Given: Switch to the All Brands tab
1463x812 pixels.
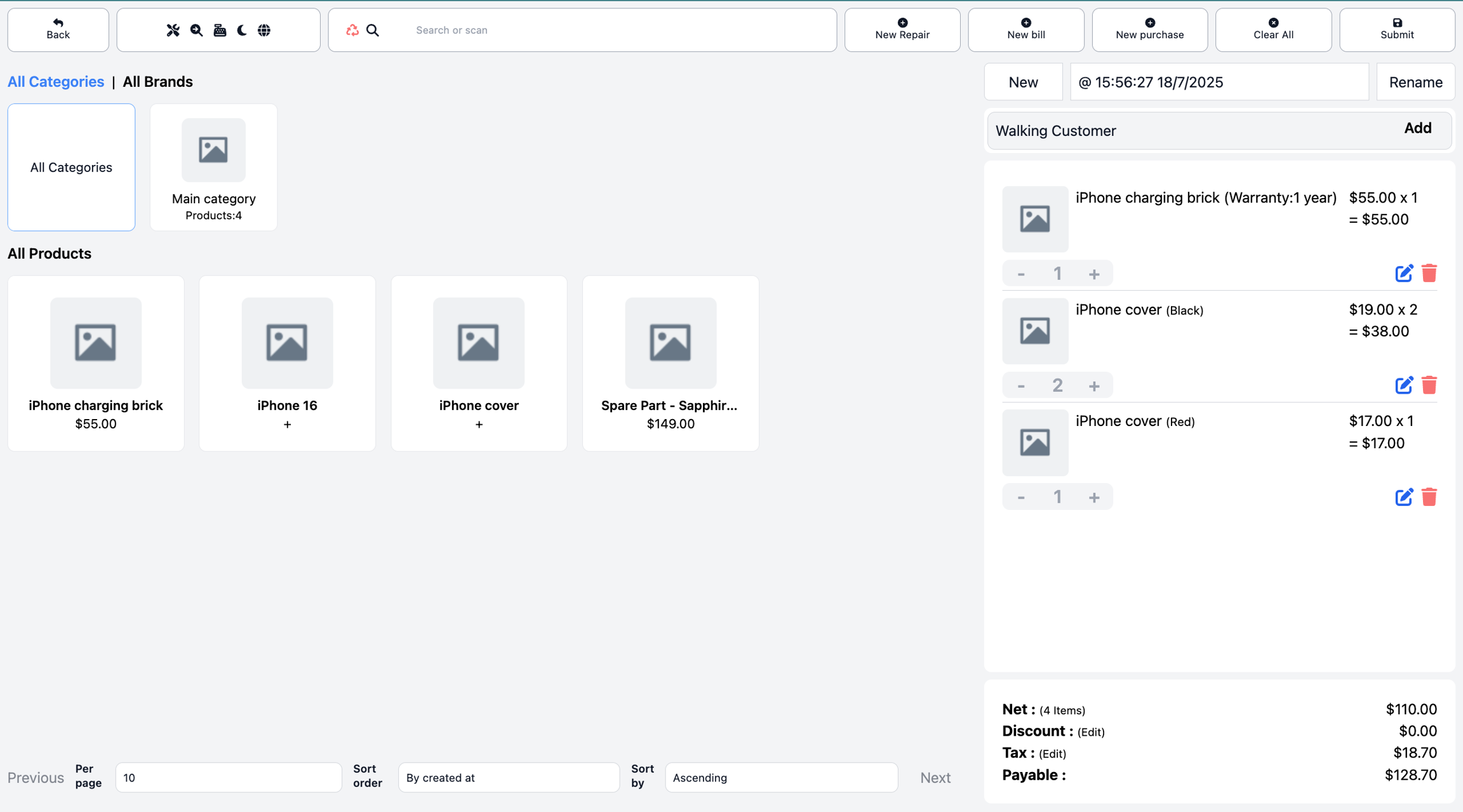Looking at the screenshot, I should 157,82.
